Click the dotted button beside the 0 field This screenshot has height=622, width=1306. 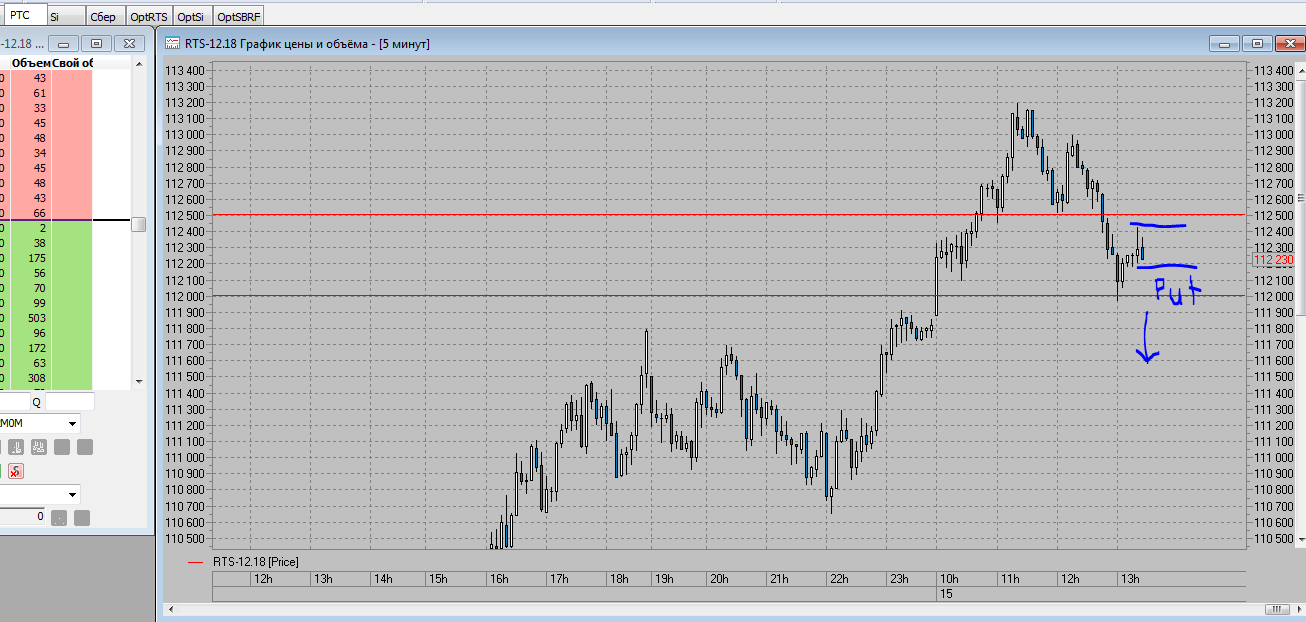pos(59,518)
